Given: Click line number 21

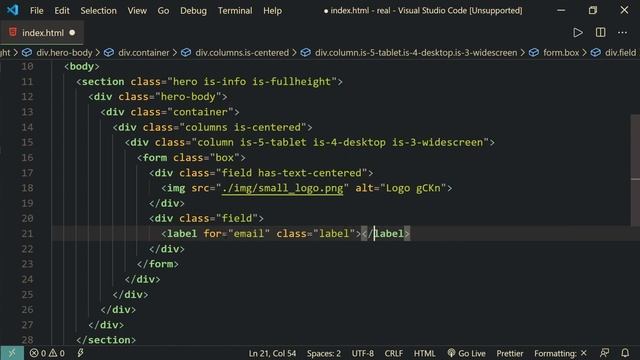Looking at the screenshot, I should 27,233.
